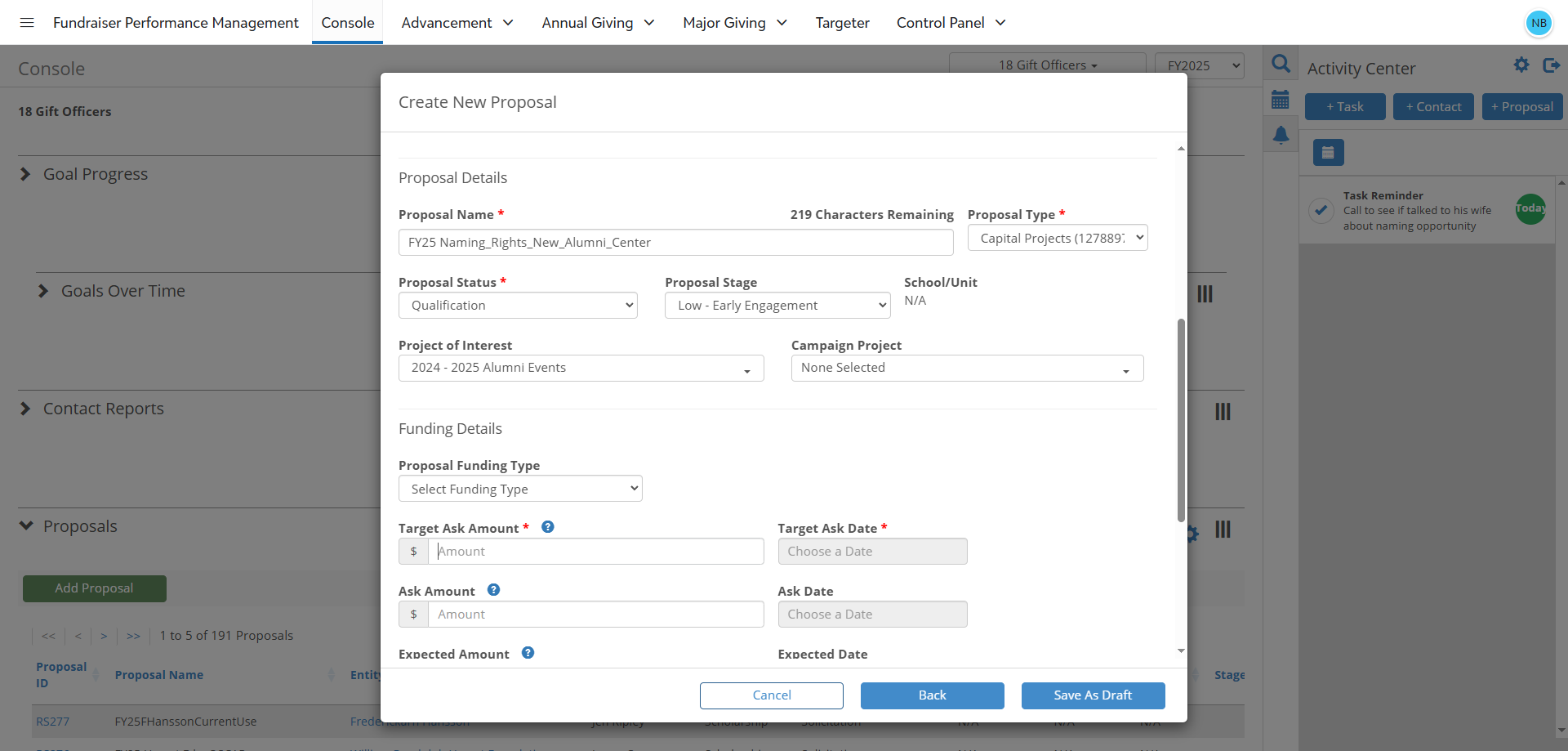1568x751 pixels.
Task: Click the green Today badge
Action: point(1530,208)
